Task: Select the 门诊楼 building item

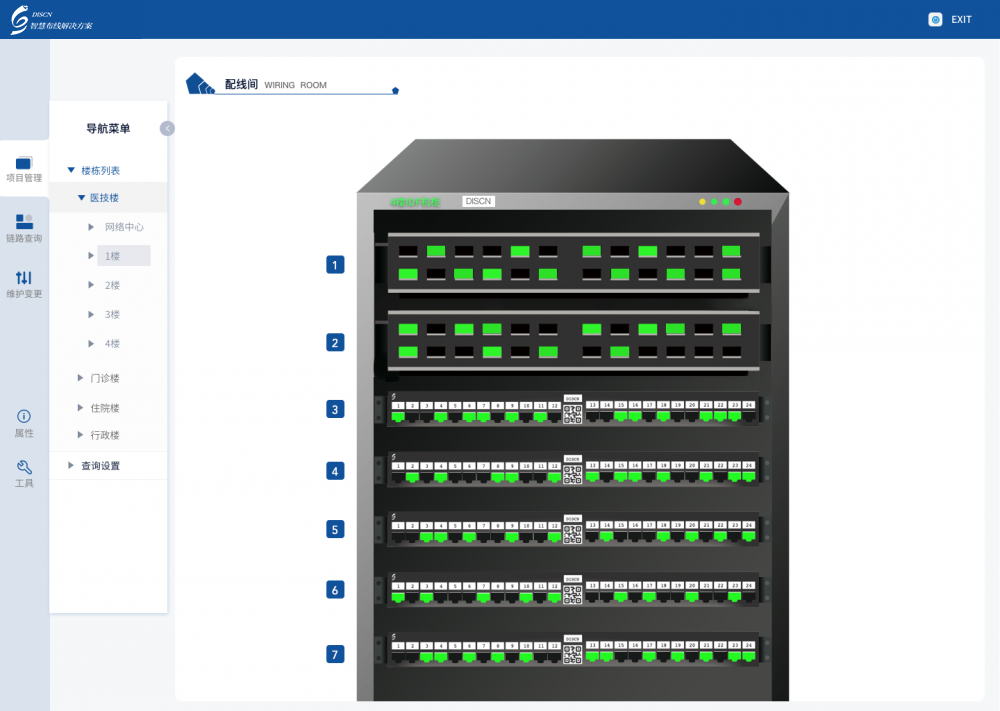Action: (105, 378)
